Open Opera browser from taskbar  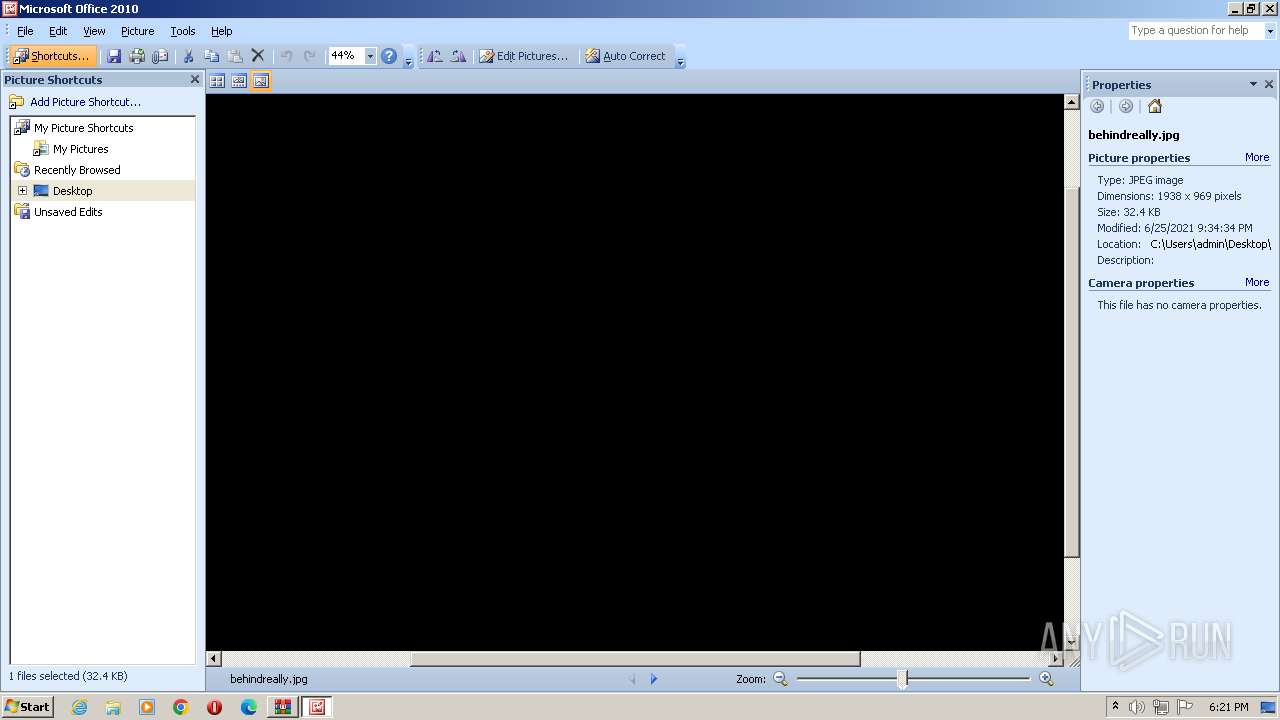[215, 707]
